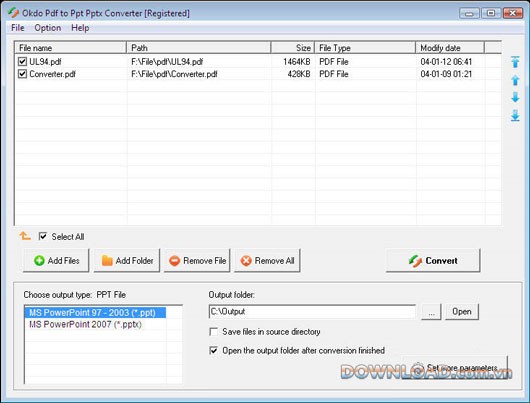Start conversion with the Convert button
The image size is (530, 403).
click(433, 261)
